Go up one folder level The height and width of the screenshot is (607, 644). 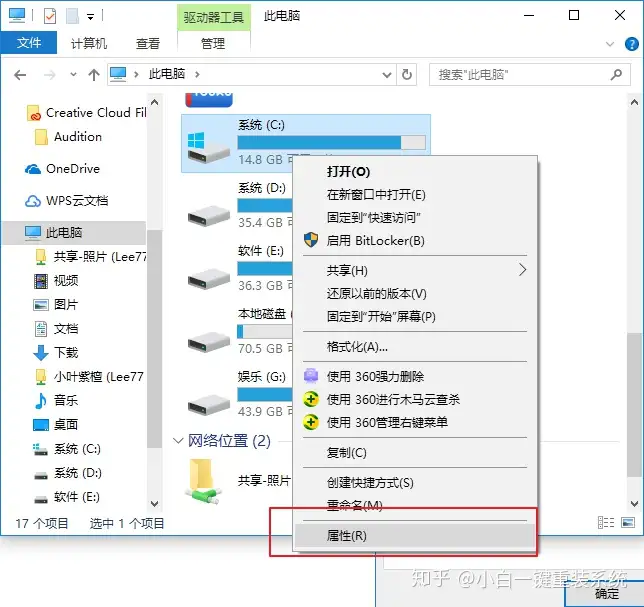coord(94,75)
